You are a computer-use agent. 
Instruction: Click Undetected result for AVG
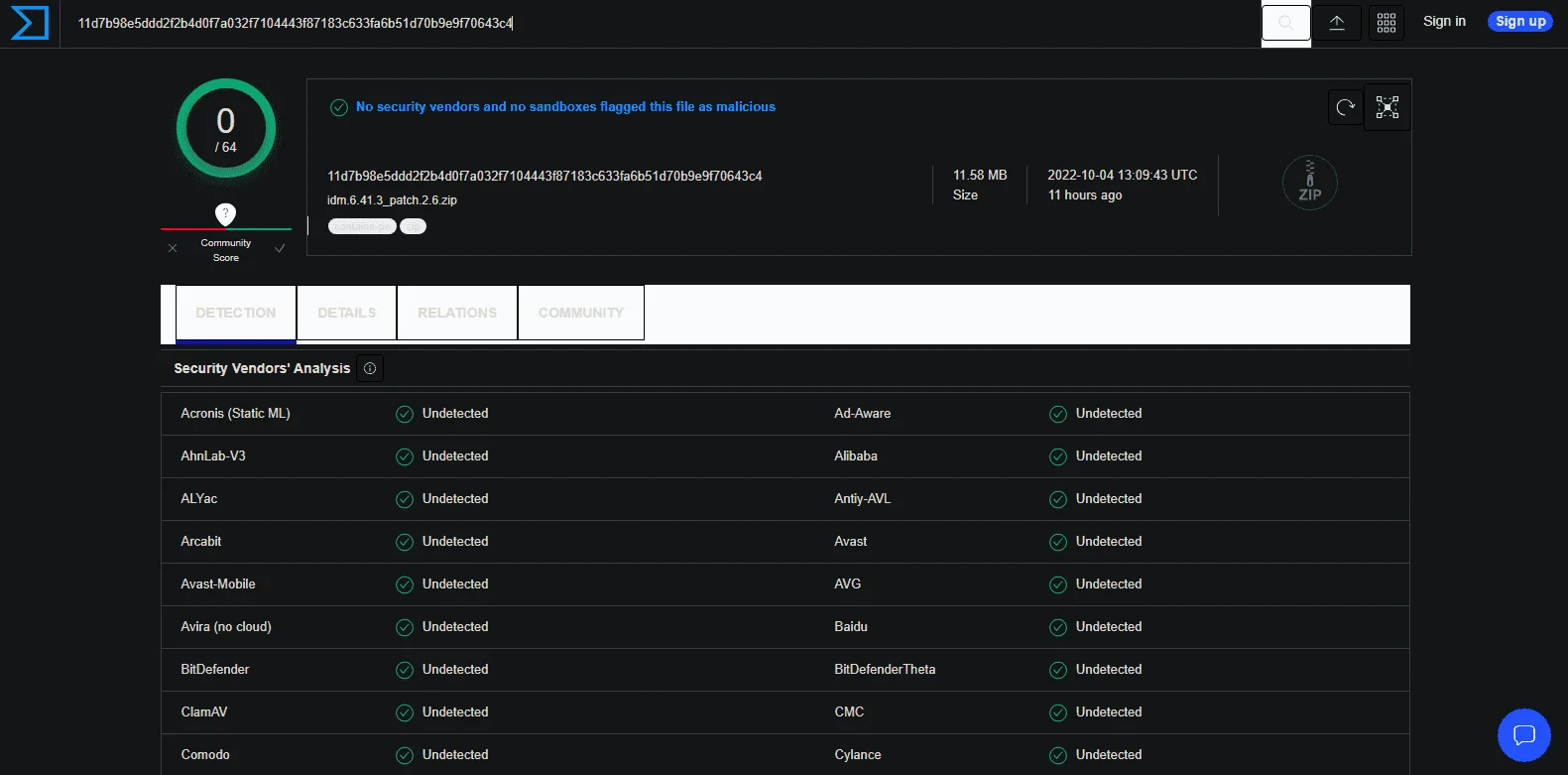(x=1109, y=584)
